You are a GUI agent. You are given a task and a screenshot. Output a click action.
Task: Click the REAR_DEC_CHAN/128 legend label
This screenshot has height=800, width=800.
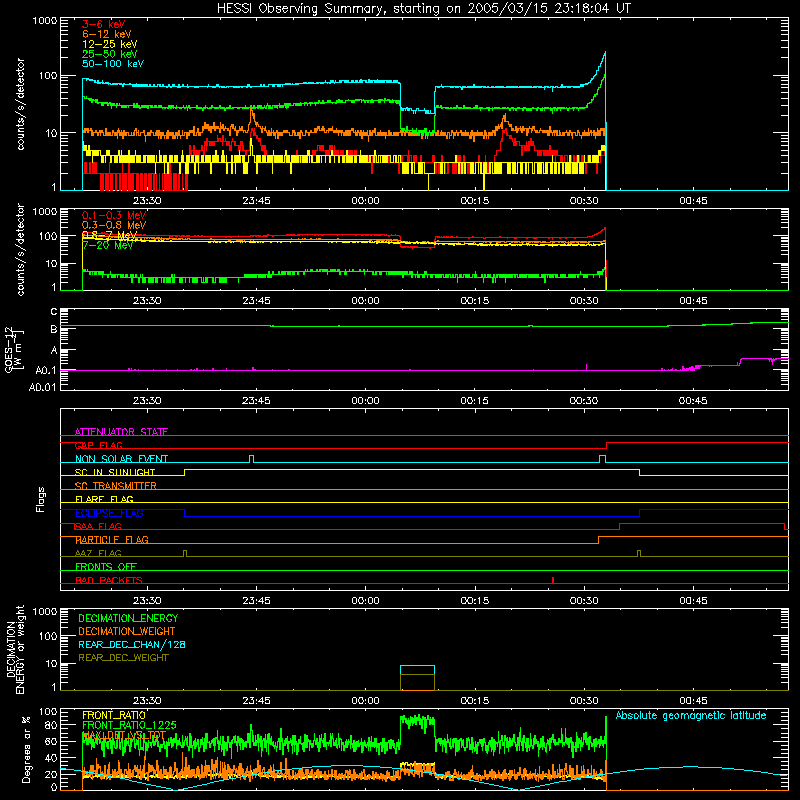(132, 644)
